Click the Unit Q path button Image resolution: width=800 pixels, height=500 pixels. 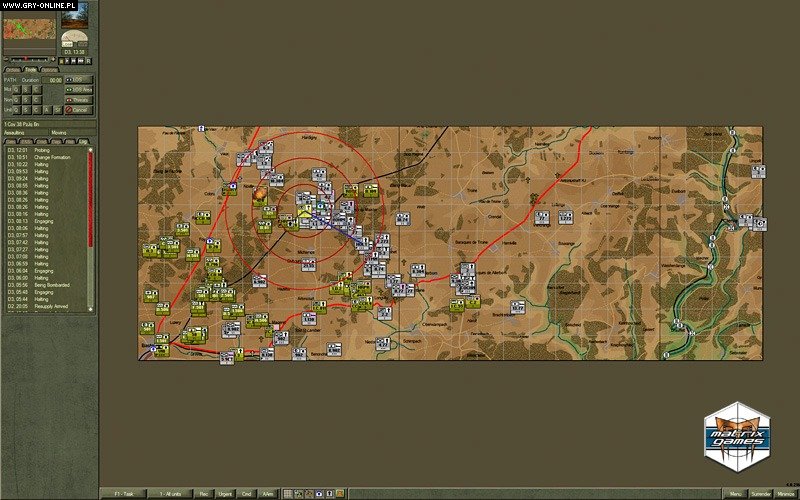pyautogui.click(x=16, y=110)
